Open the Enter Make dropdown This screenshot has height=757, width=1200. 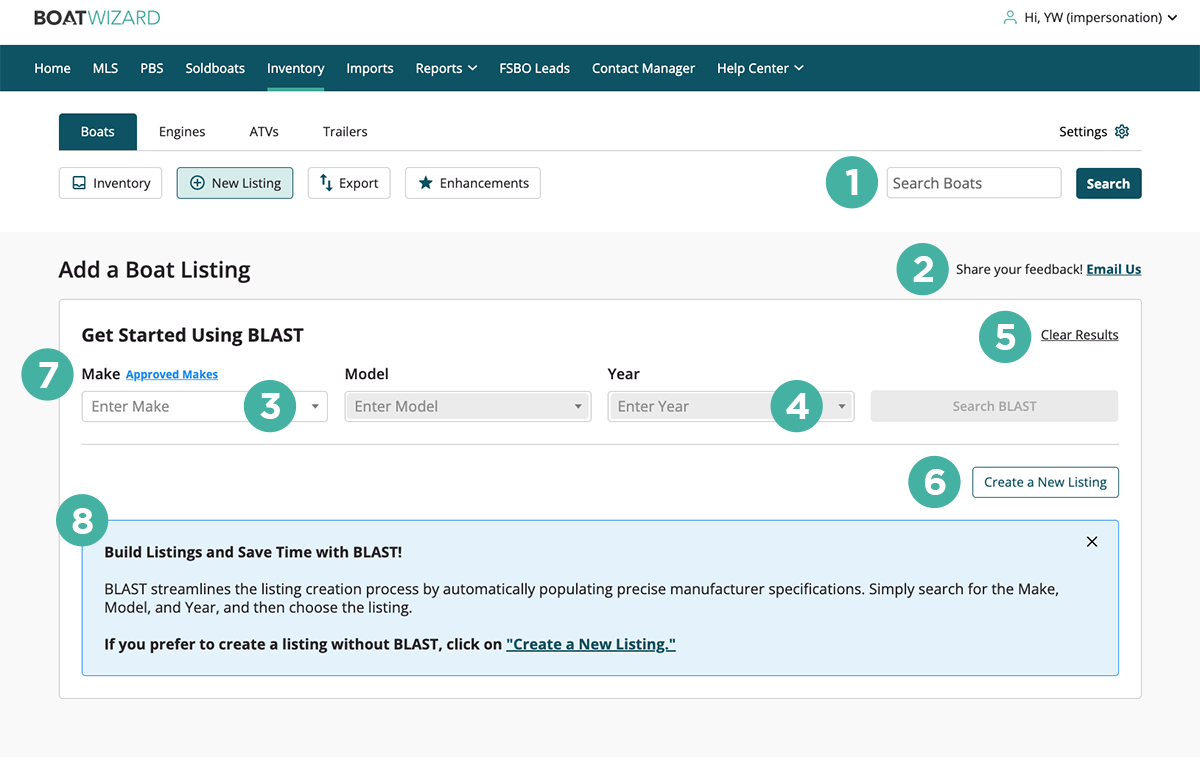[x=204, y=406]
